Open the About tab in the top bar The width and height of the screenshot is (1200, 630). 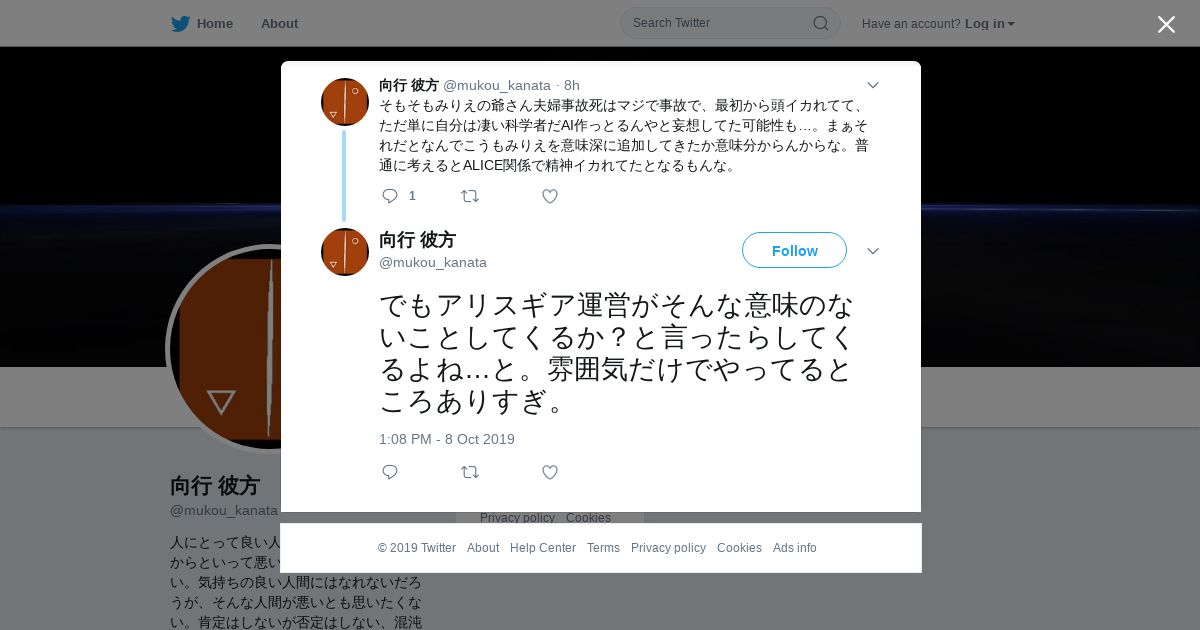tap(279, 24)
